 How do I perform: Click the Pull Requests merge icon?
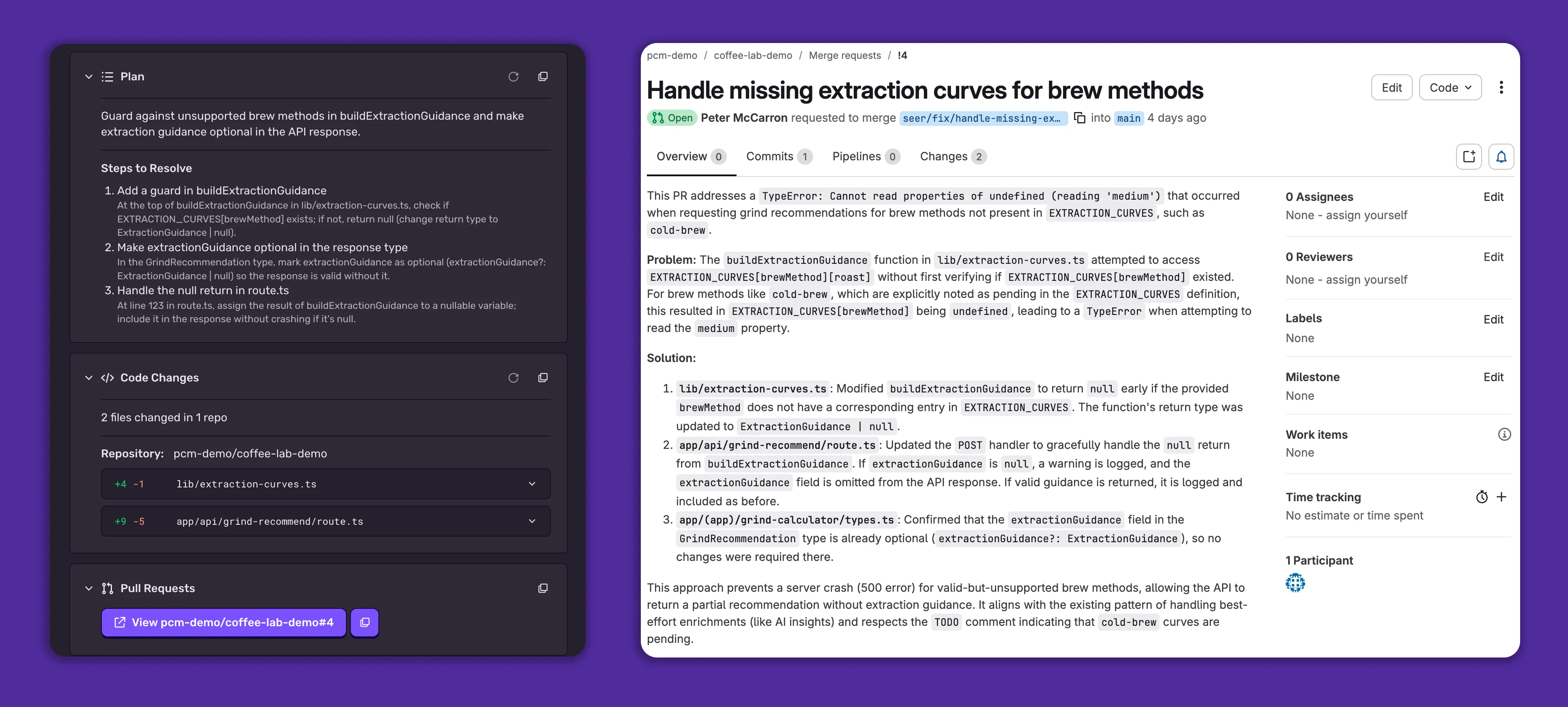(107, 588)
